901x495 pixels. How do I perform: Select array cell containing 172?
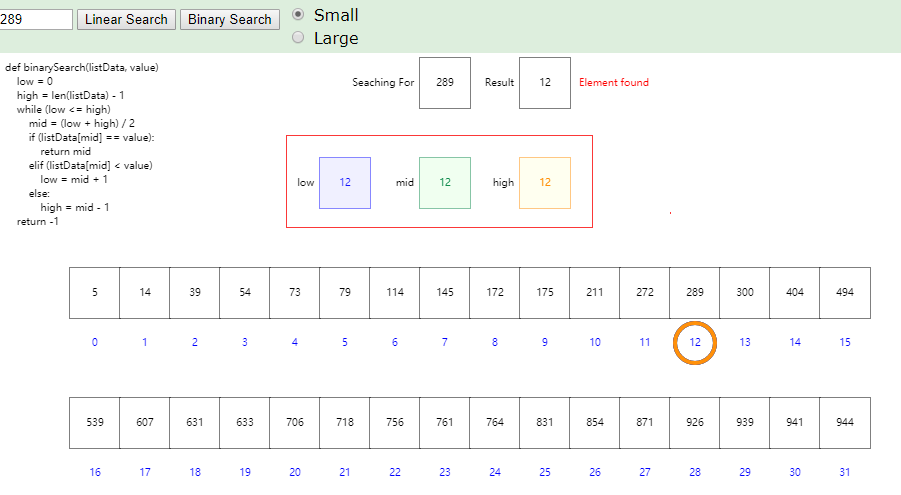(x=495, y=293)
